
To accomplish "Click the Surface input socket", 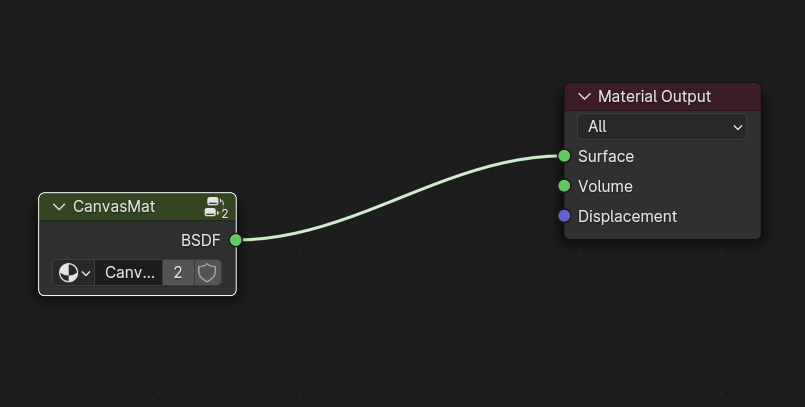I will point(564,156).
